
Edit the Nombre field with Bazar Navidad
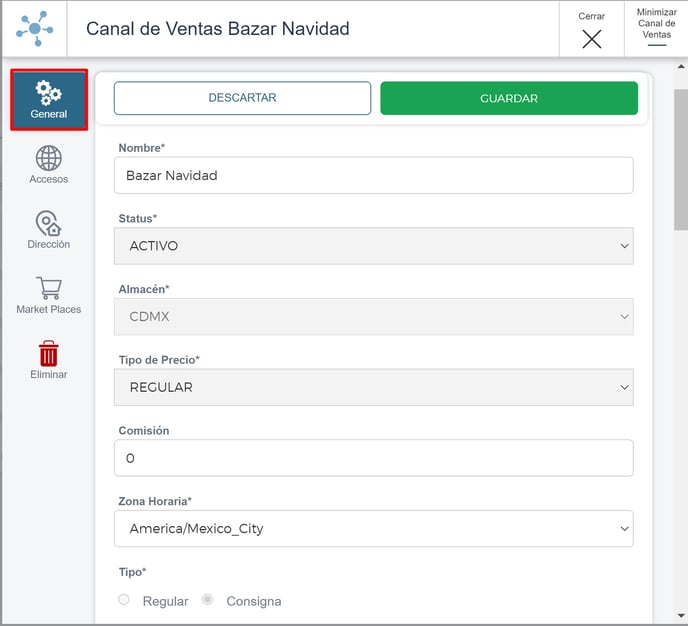coord(373,175)
